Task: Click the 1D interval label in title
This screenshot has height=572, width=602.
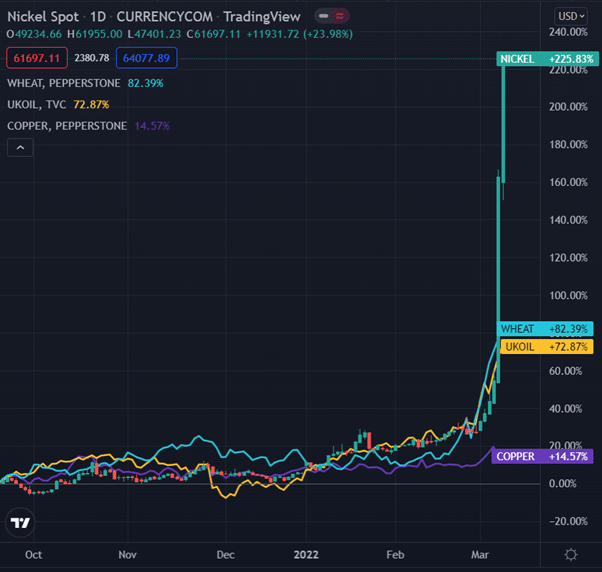Action: (98, 17)
